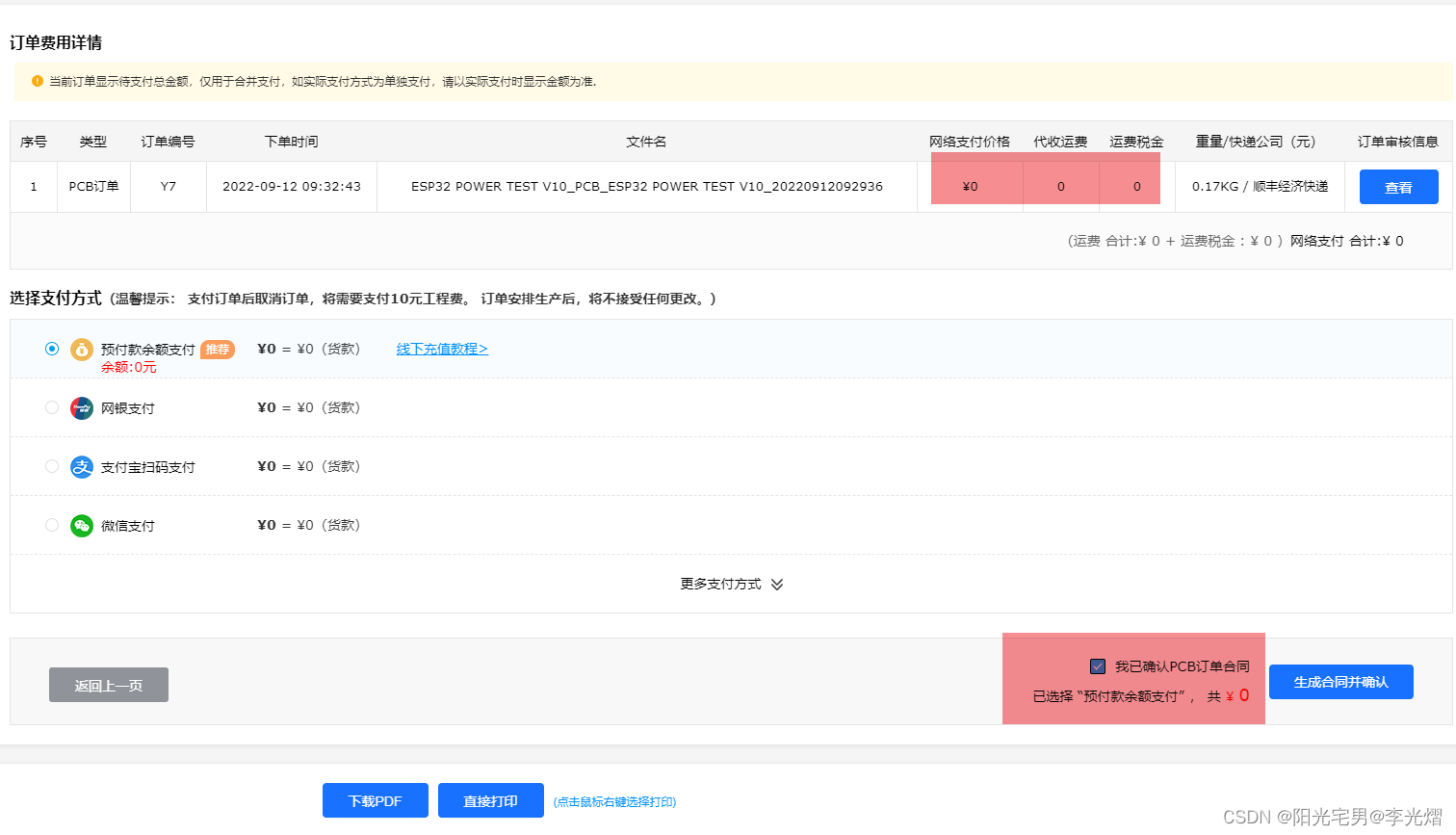Click the orange notice warning icon
The width and height of the screenshot is (1456, 835).
[38, 81]
